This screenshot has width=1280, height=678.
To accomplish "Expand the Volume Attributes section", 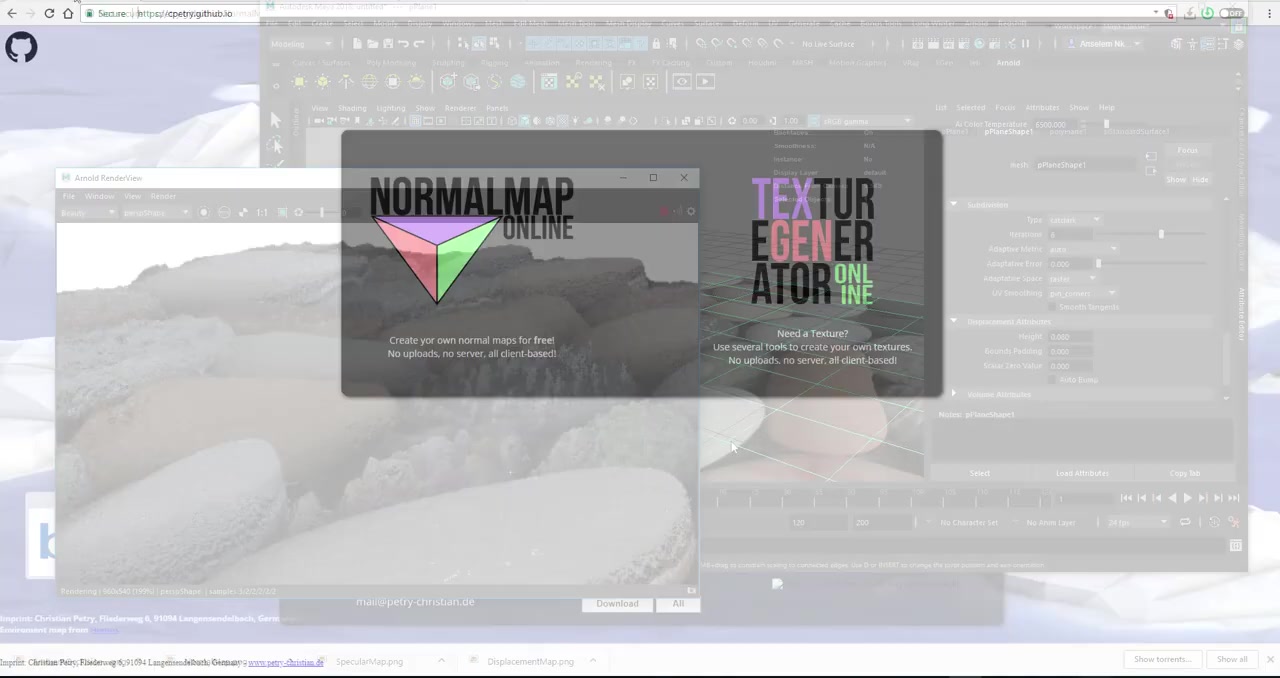I will click(998, 394).
